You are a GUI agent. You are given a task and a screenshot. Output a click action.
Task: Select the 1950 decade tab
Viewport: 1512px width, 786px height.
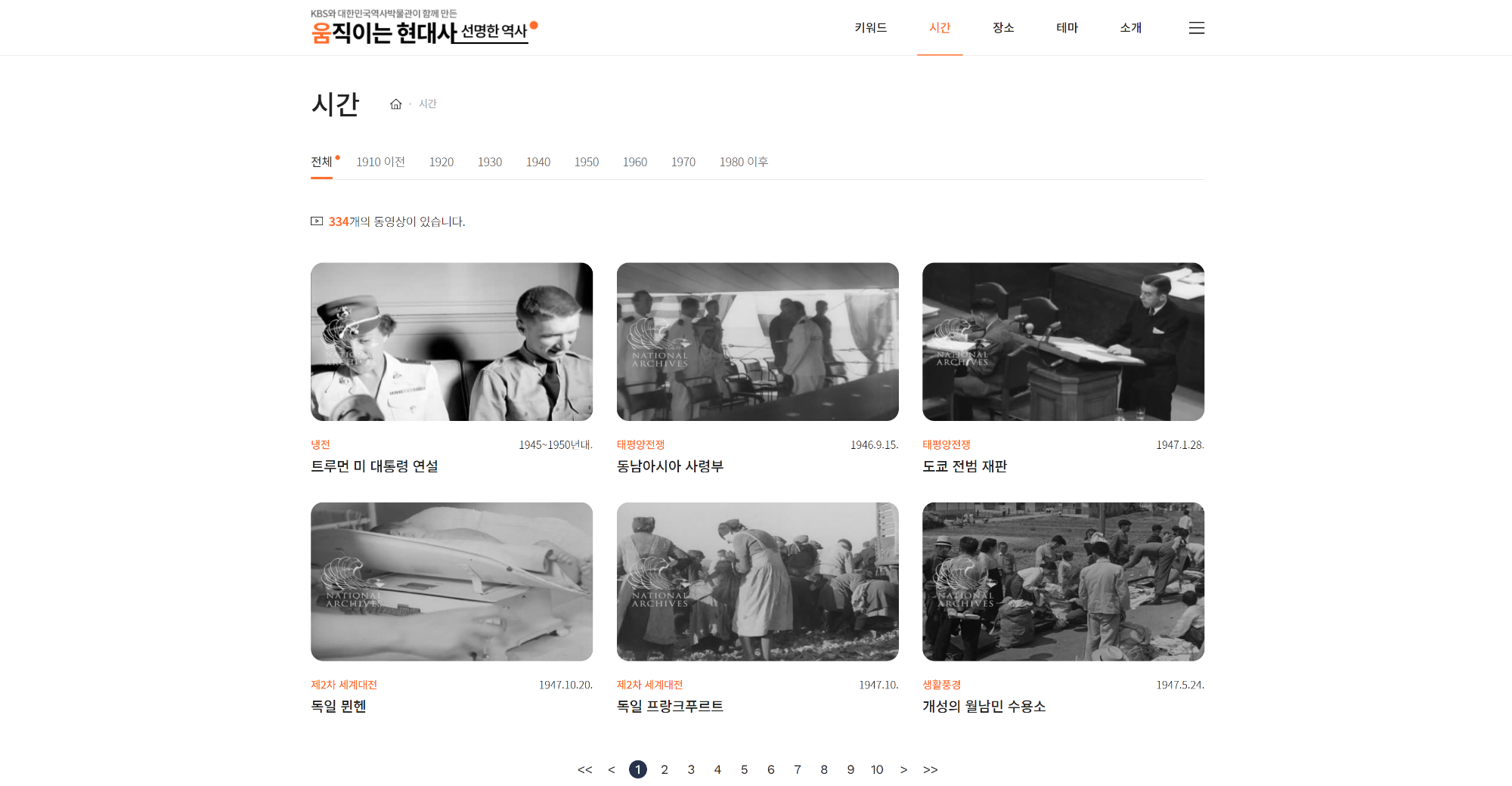coord(586,162)
